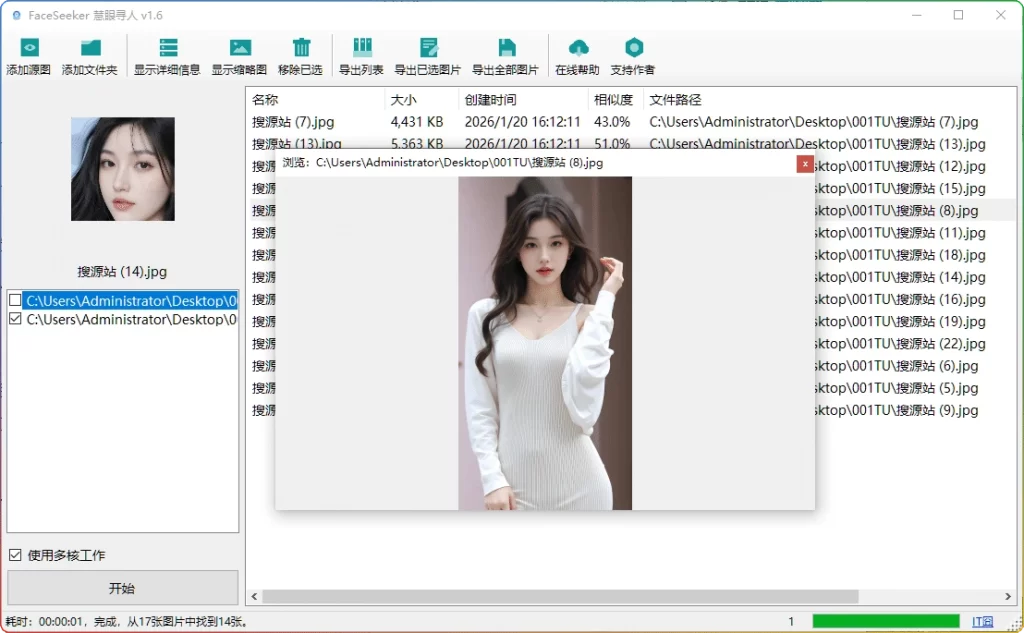
Task: Click the 移除已选 remove selected icon
Action: click(x=301, y=47)
